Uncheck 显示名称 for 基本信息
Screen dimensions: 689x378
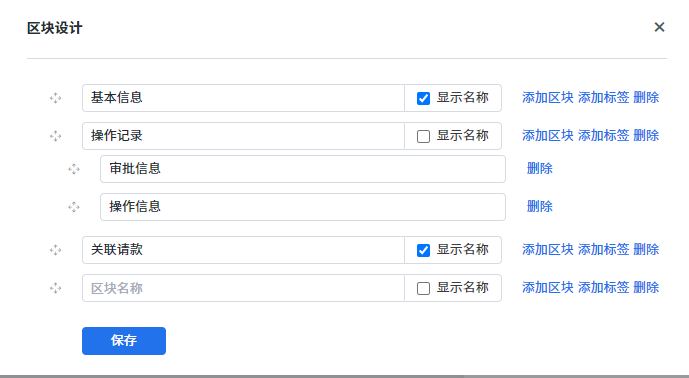click(423, 98)
